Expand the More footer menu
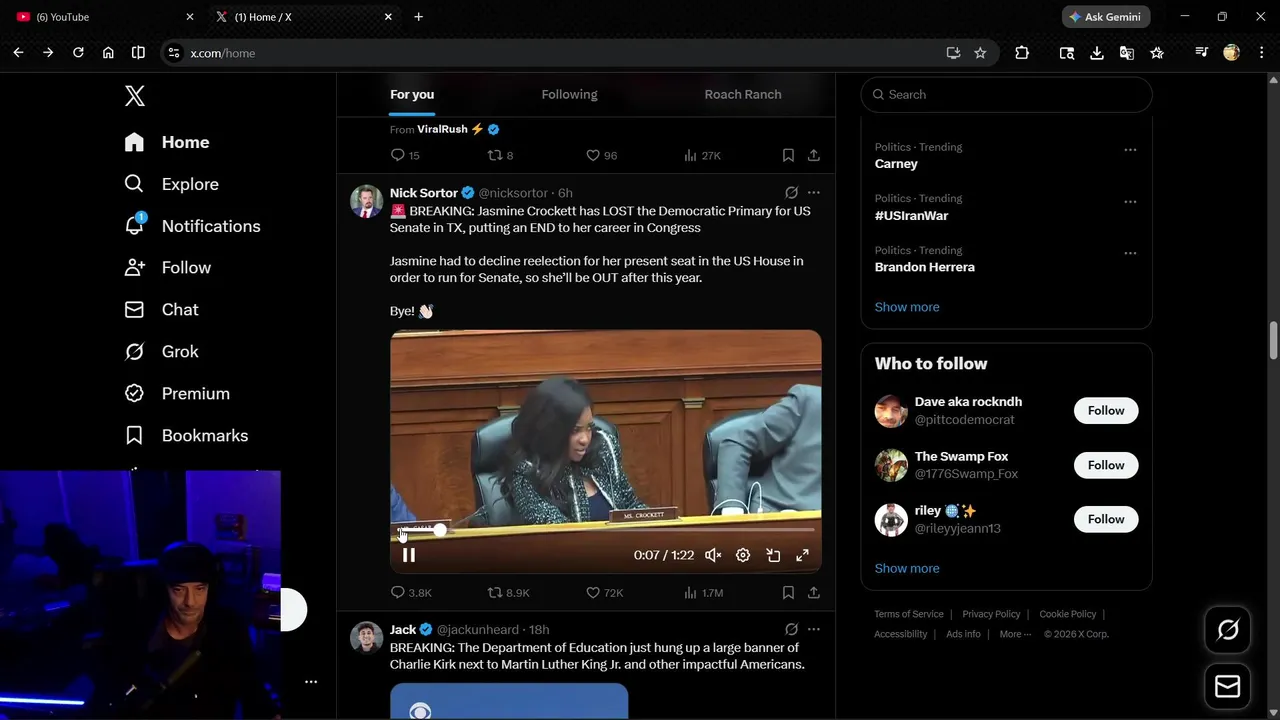The height and width of the screenshot is (720, 1280). (x=1015, y=634)
